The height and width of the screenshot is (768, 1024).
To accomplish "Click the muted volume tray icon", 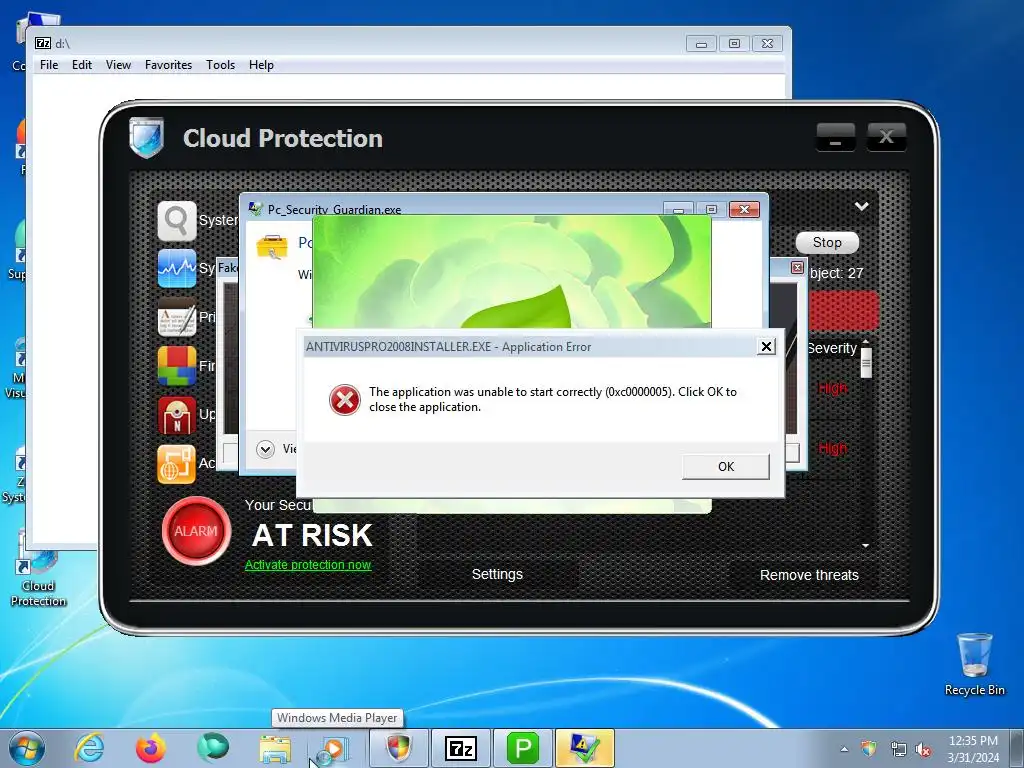I will coord(923,749).
